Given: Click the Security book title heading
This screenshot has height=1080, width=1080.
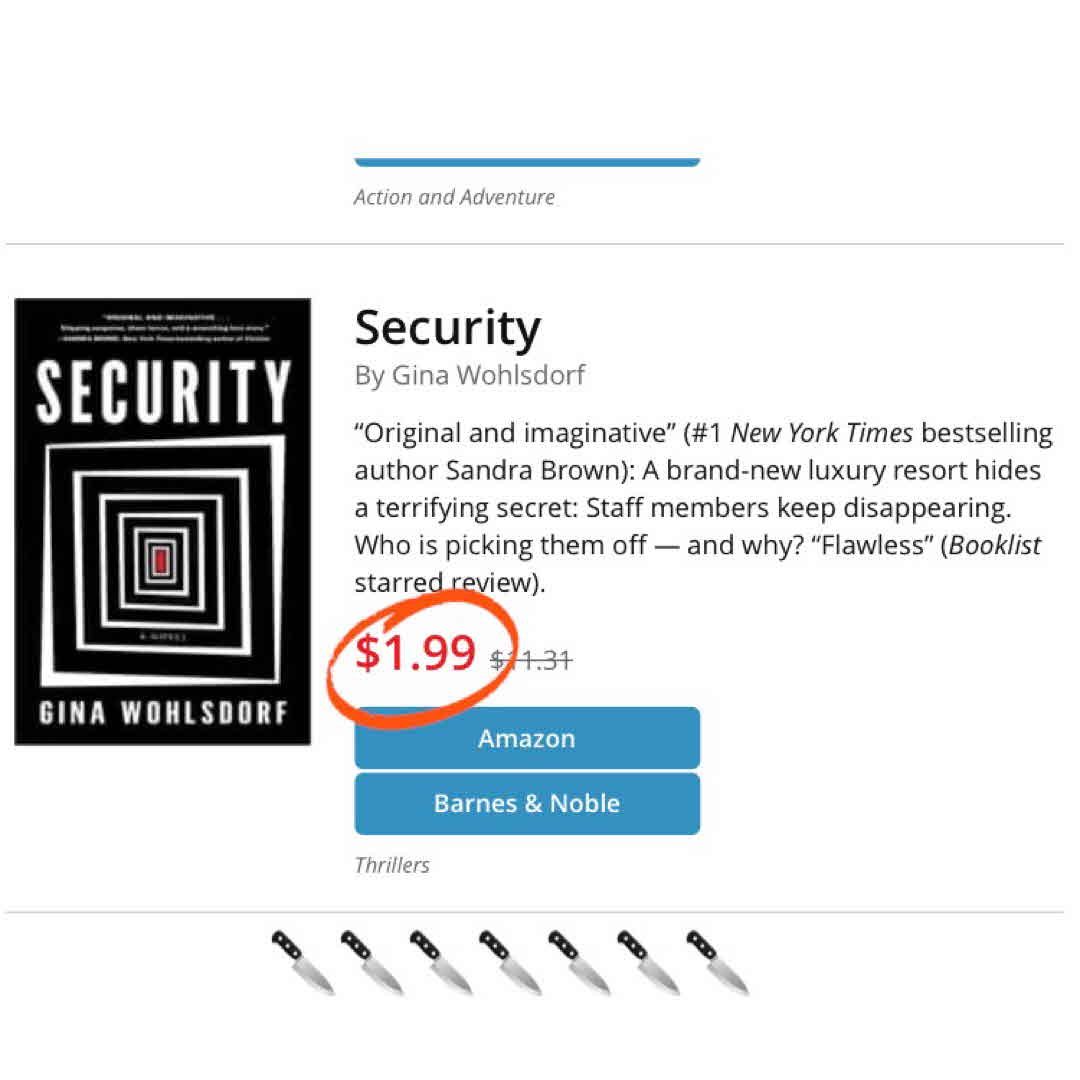Looking at the screenshot, I should point(447,327).
